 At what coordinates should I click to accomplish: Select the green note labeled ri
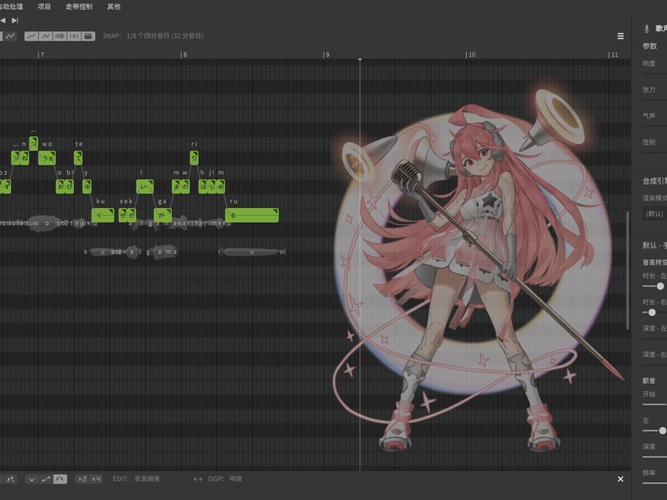(194, 158)
